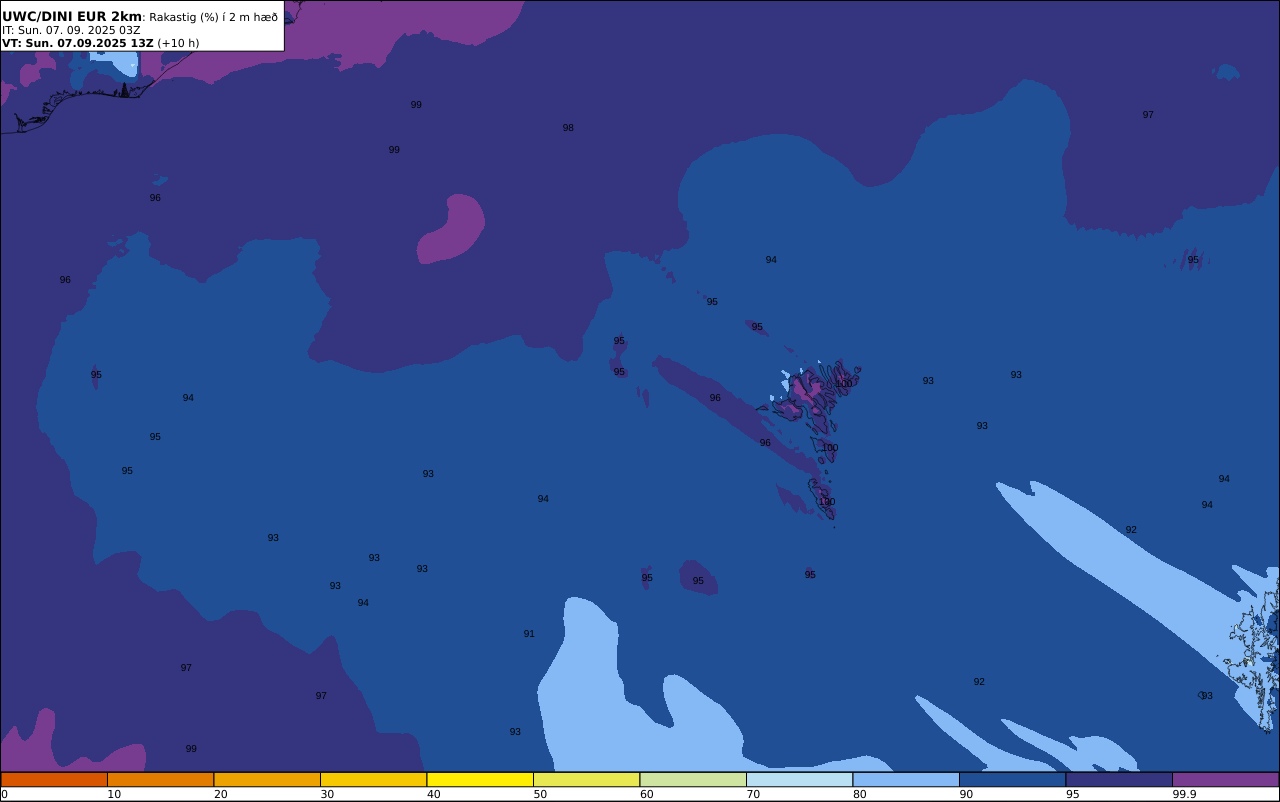Click the bright yellow 40–50 legend swatch
Viewport: 1280px width, 802px height.
click(x=480, y=779)
